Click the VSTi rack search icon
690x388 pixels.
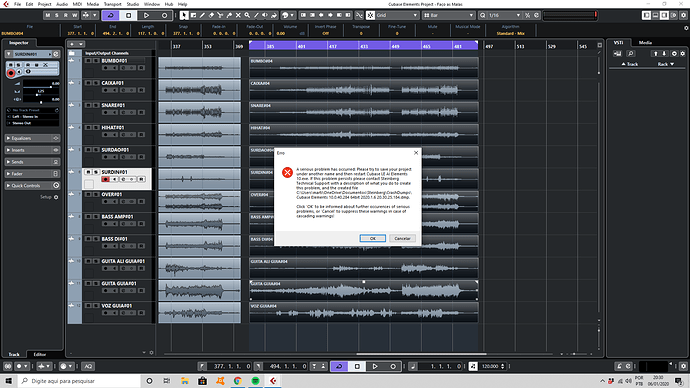[630, 54]
